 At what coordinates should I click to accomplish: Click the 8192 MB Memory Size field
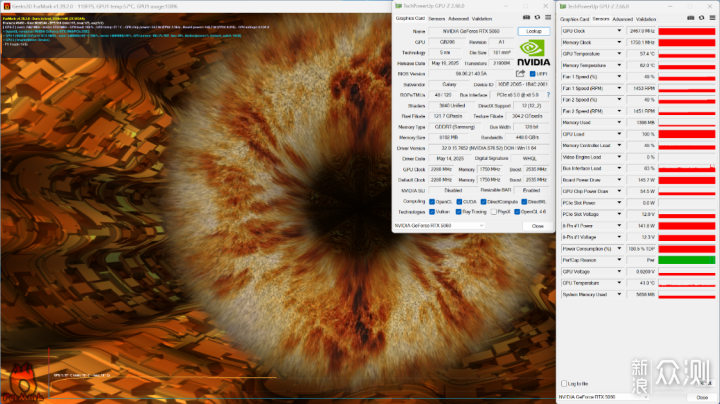[x=448, y=137]
